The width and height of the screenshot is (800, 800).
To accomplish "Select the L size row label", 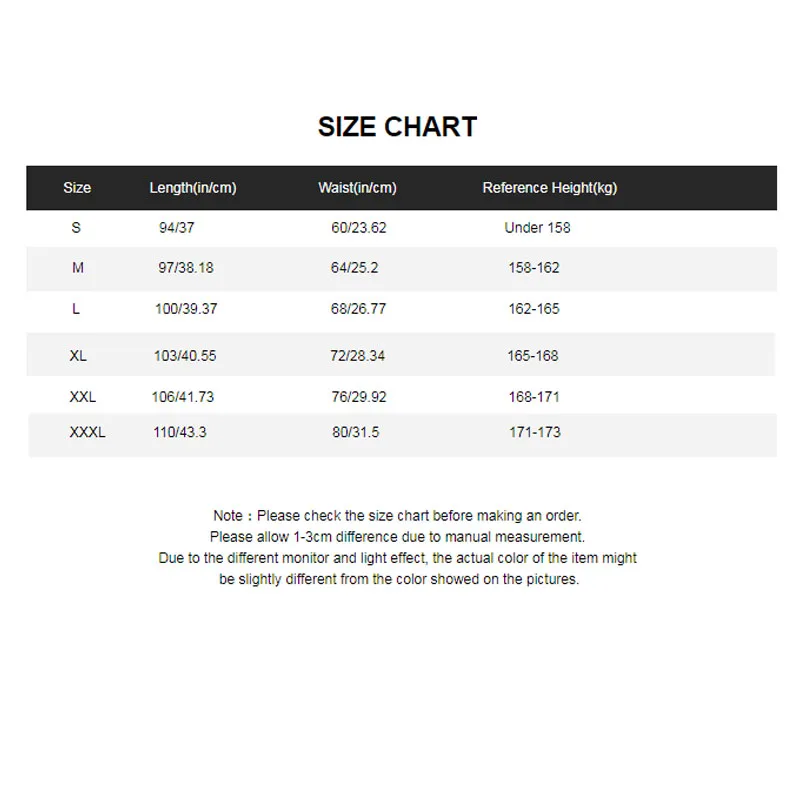I will 76,309.
